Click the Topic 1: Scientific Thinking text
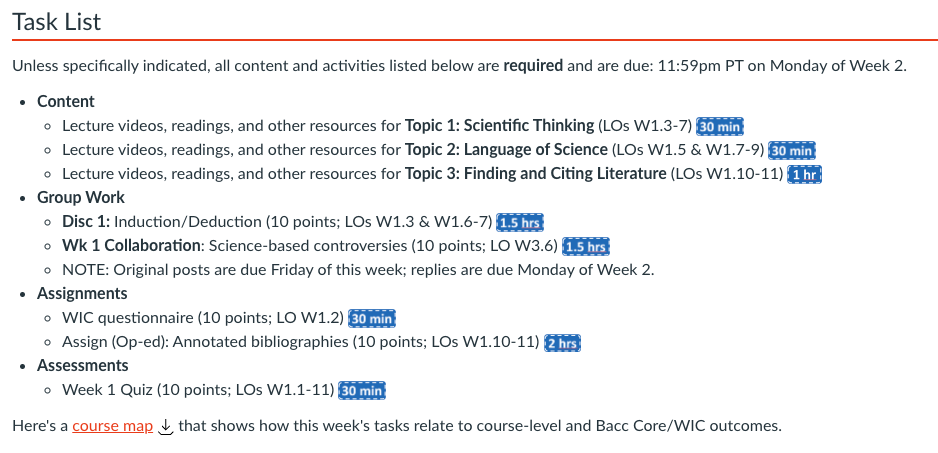This screenshot has height=453, width=938. click(x=499, y=126)
